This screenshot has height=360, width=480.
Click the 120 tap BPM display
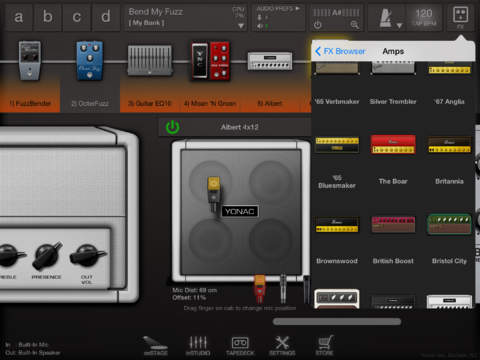click(424, 17)
